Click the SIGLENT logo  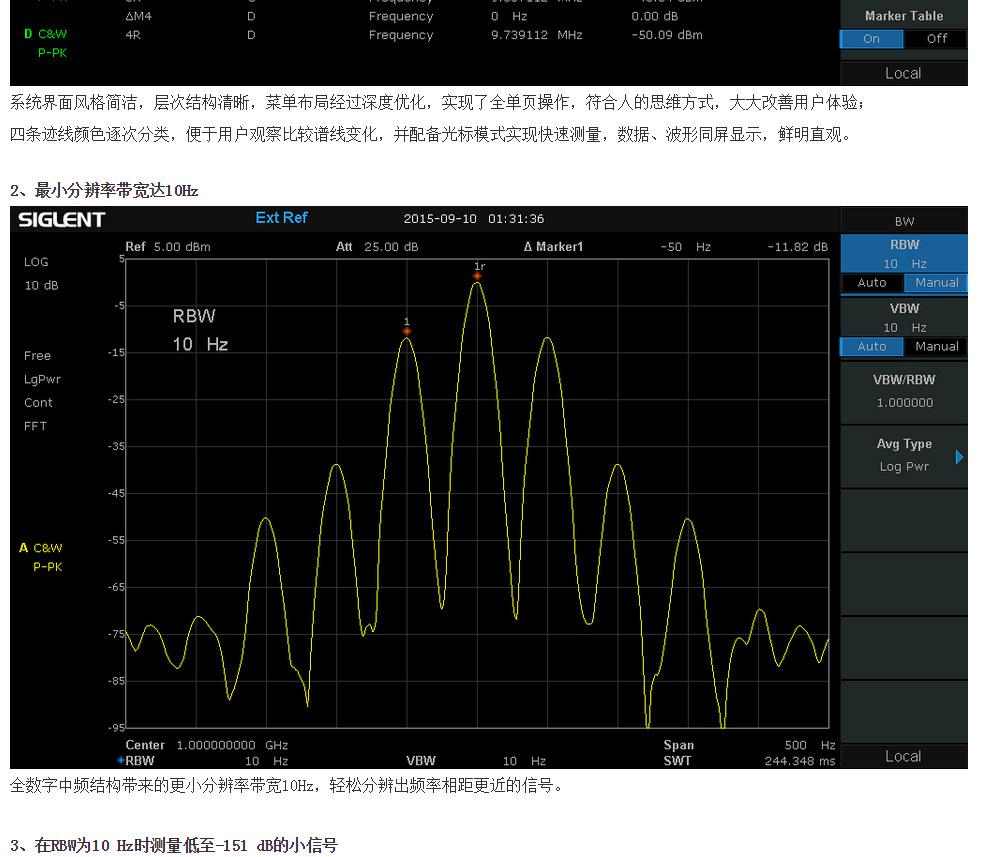pyautogui.click(x=62, y=220)
